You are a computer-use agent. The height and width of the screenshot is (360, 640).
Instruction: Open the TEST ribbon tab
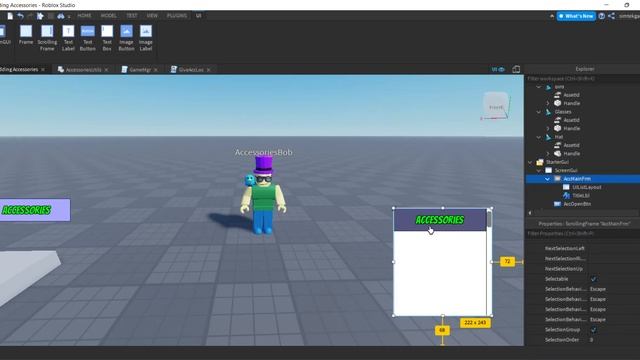tap(131, 16)
